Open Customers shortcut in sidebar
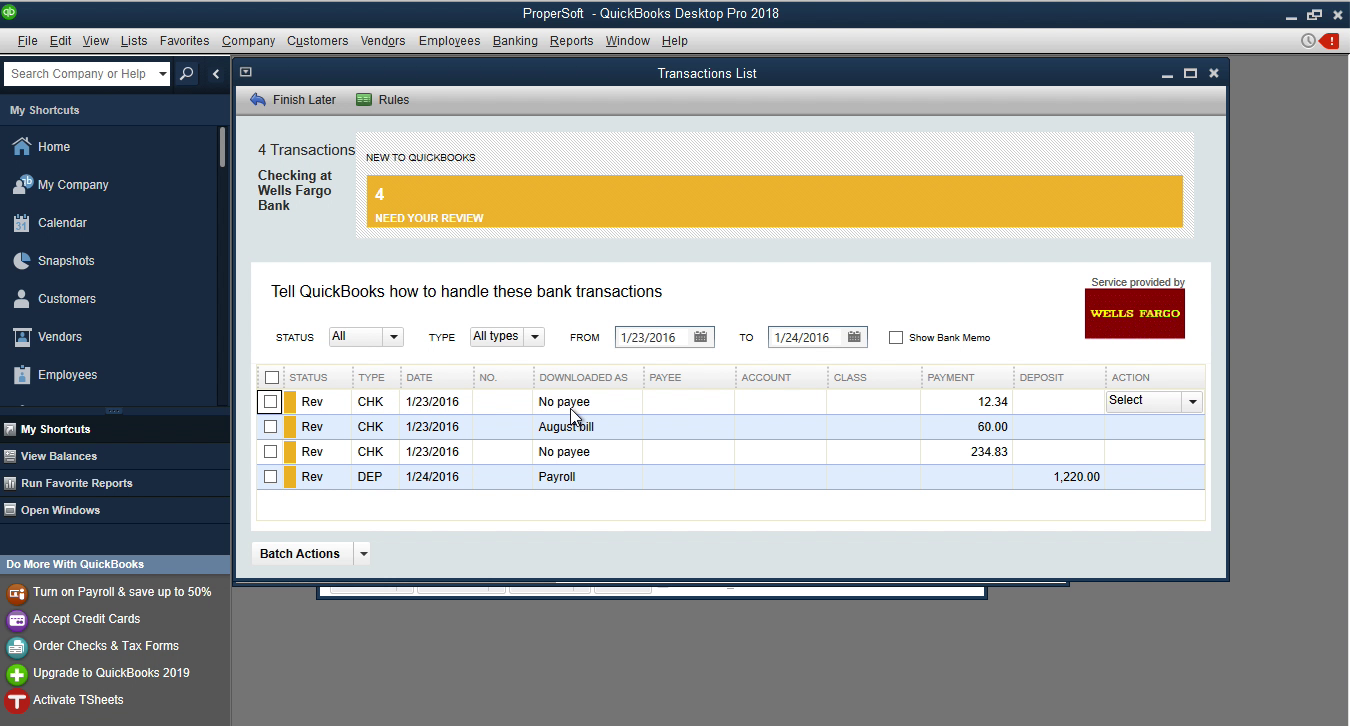The height and width of the screenshot is (726, 1350). pos(53,298)
